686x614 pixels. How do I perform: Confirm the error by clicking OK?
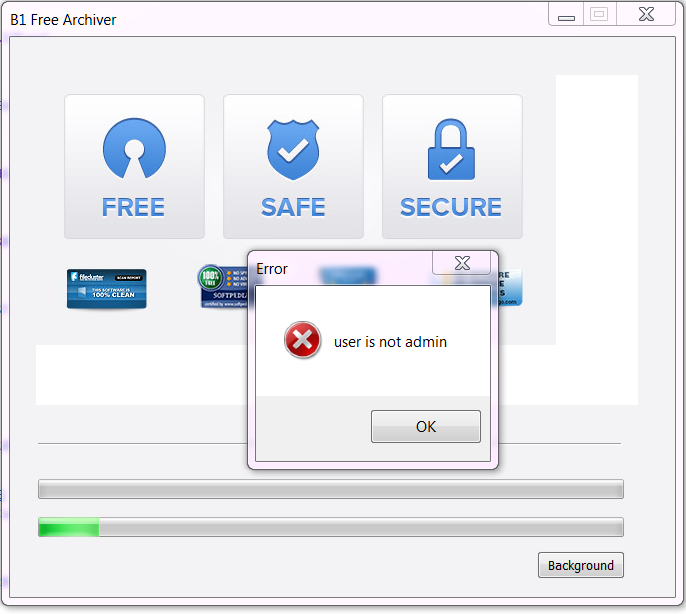[426, 426]
